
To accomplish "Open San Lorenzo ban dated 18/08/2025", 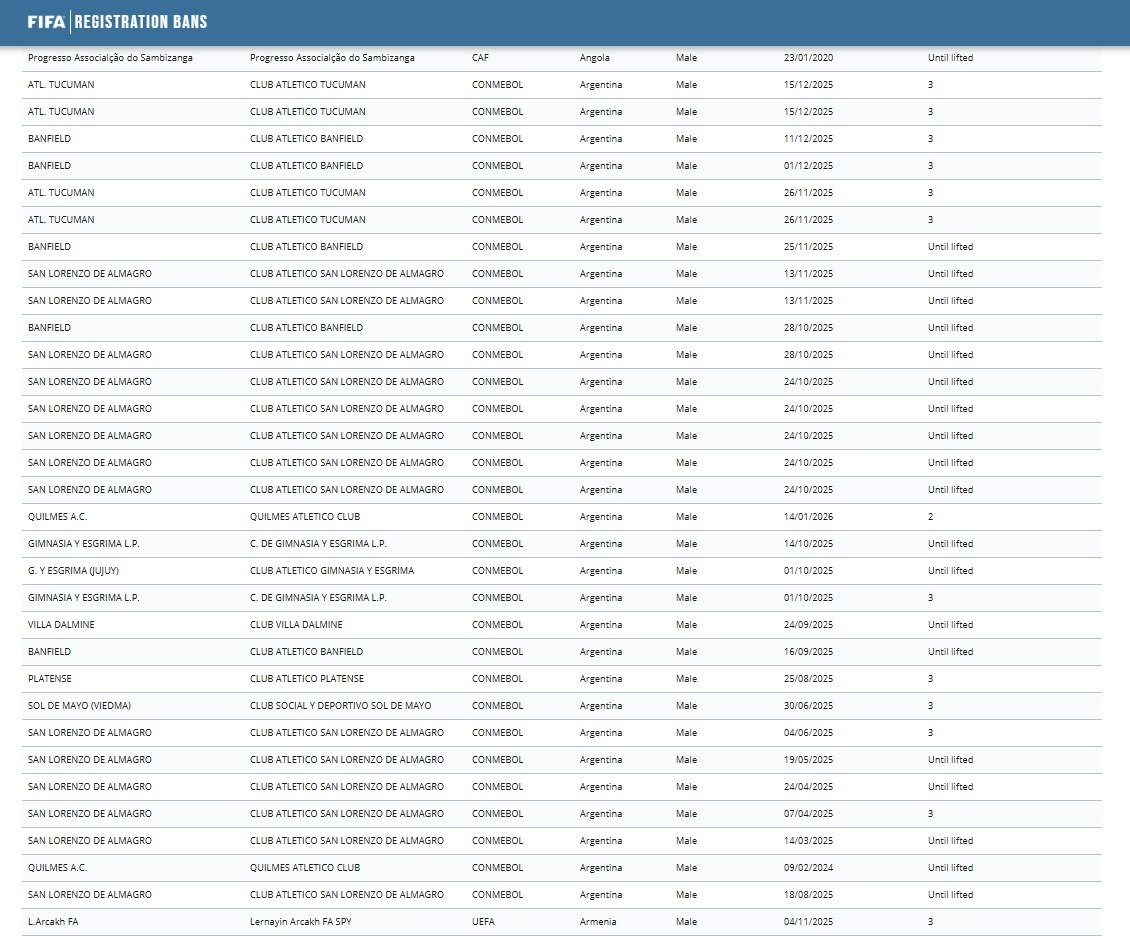I will click(808, 895).
